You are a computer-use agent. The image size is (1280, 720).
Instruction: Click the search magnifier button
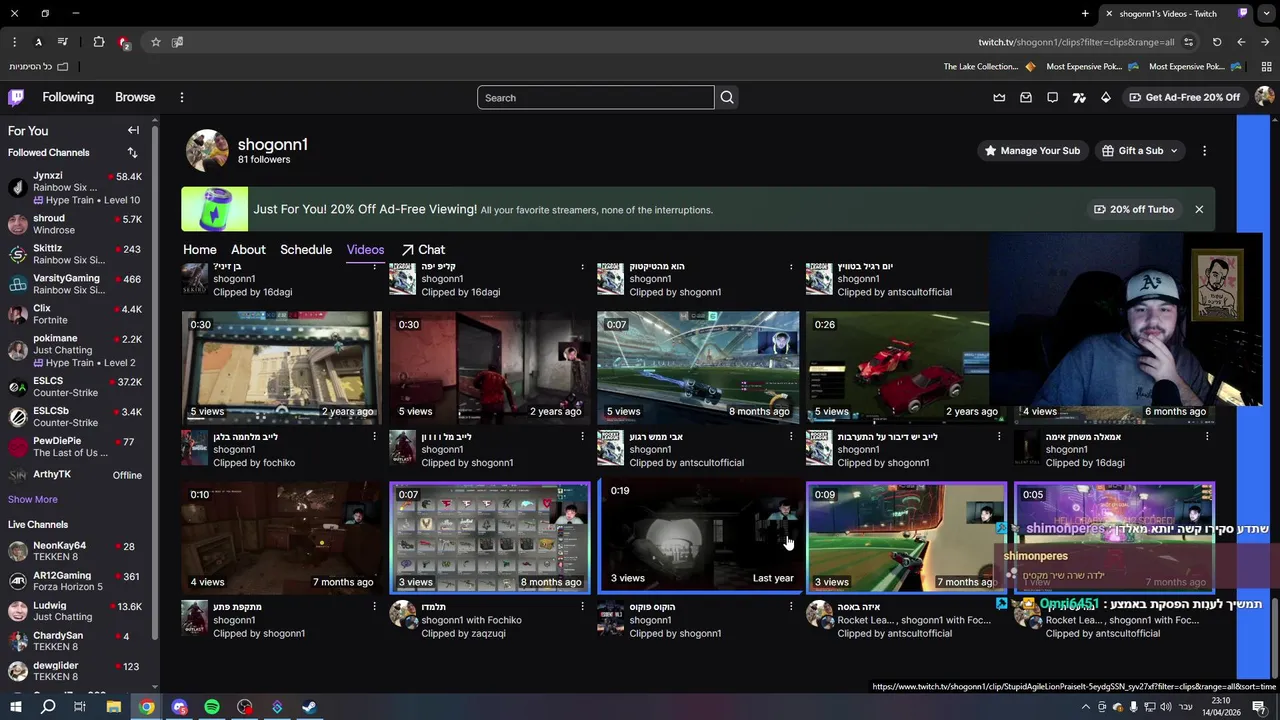pos(727,97)
